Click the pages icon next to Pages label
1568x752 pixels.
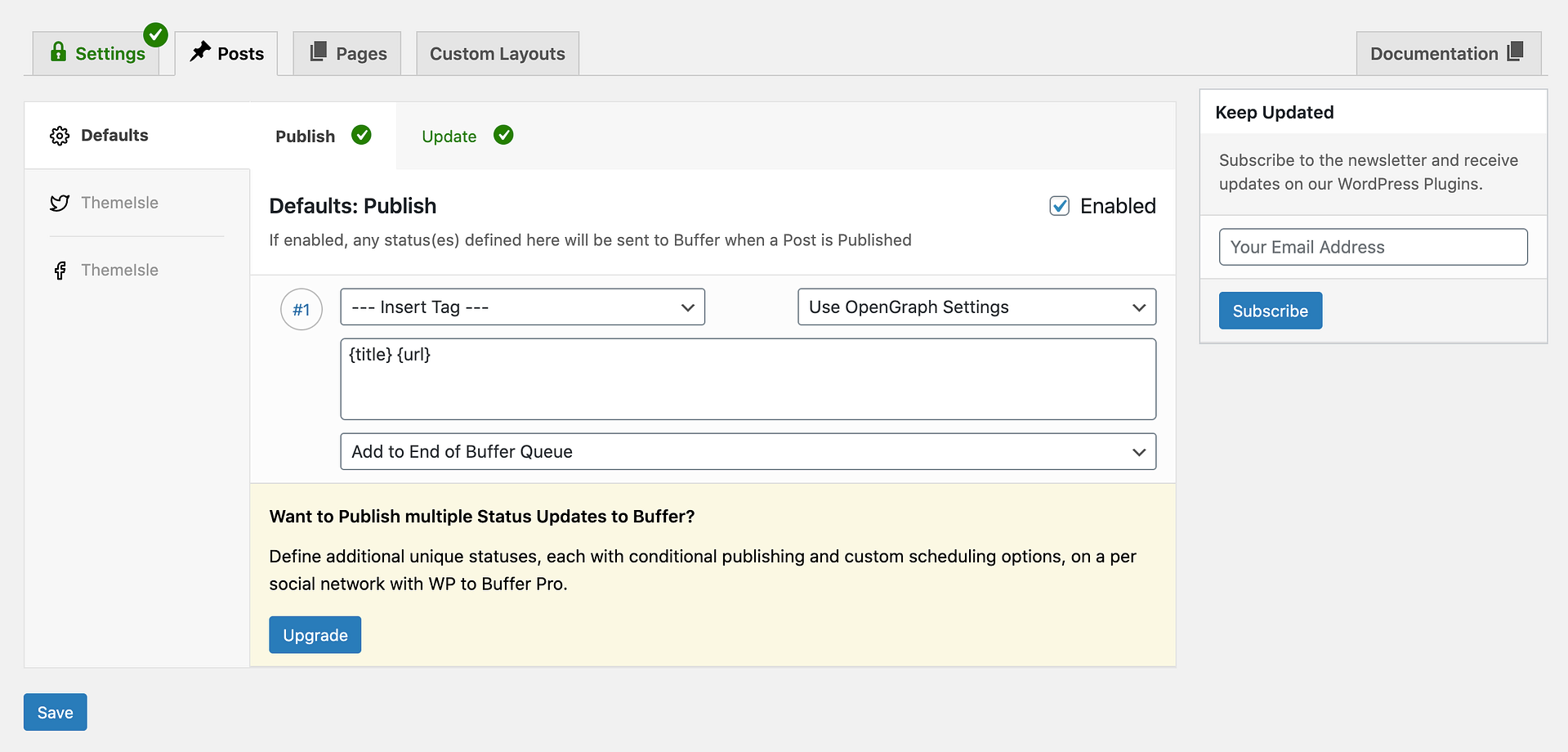(x=318, y=52)
